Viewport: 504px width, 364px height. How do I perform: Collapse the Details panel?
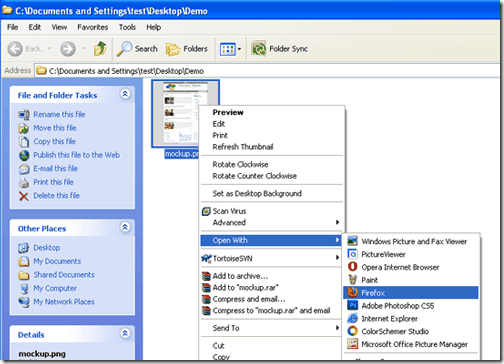click(x=125, y=333)
